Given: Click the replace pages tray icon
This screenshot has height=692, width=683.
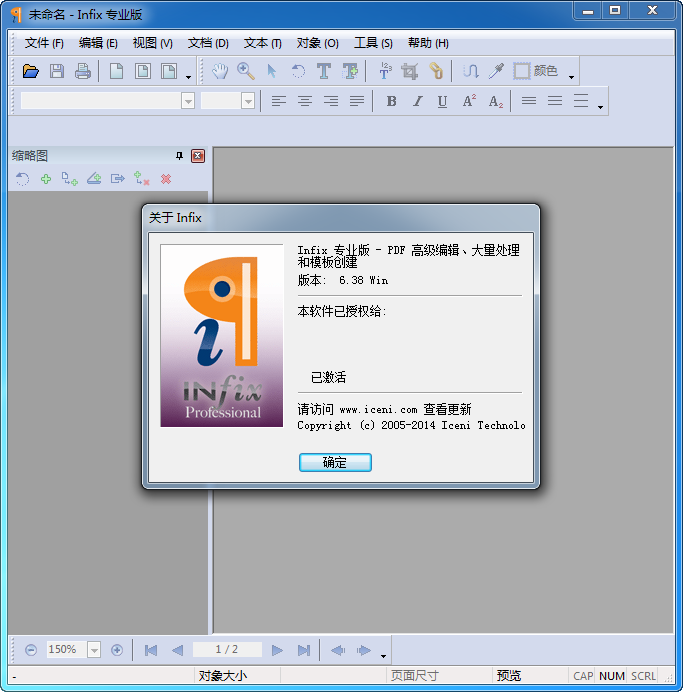Looking at the screenshot, I should [x=94, y=179].
